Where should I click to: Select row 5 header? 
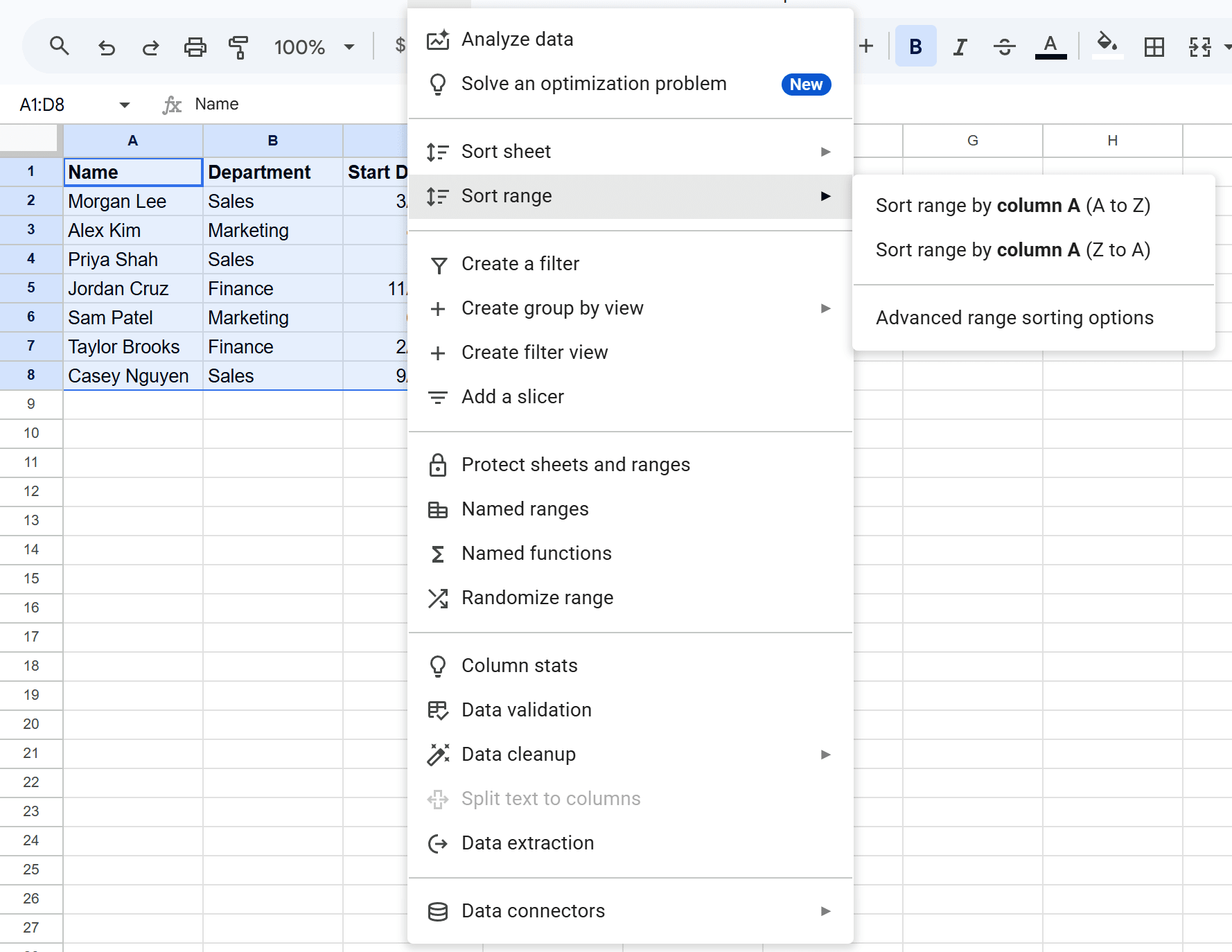[x=31, y=288]
